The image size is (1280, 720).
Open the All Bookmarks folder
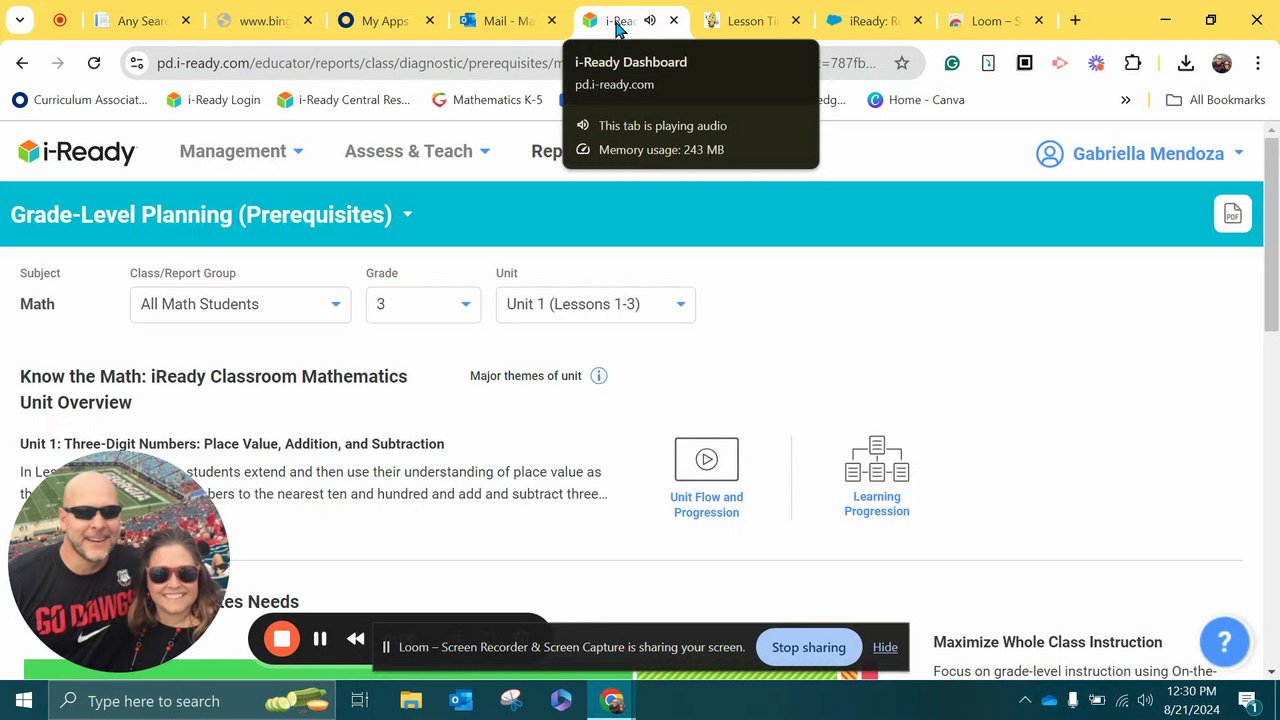coord(1216,100)
